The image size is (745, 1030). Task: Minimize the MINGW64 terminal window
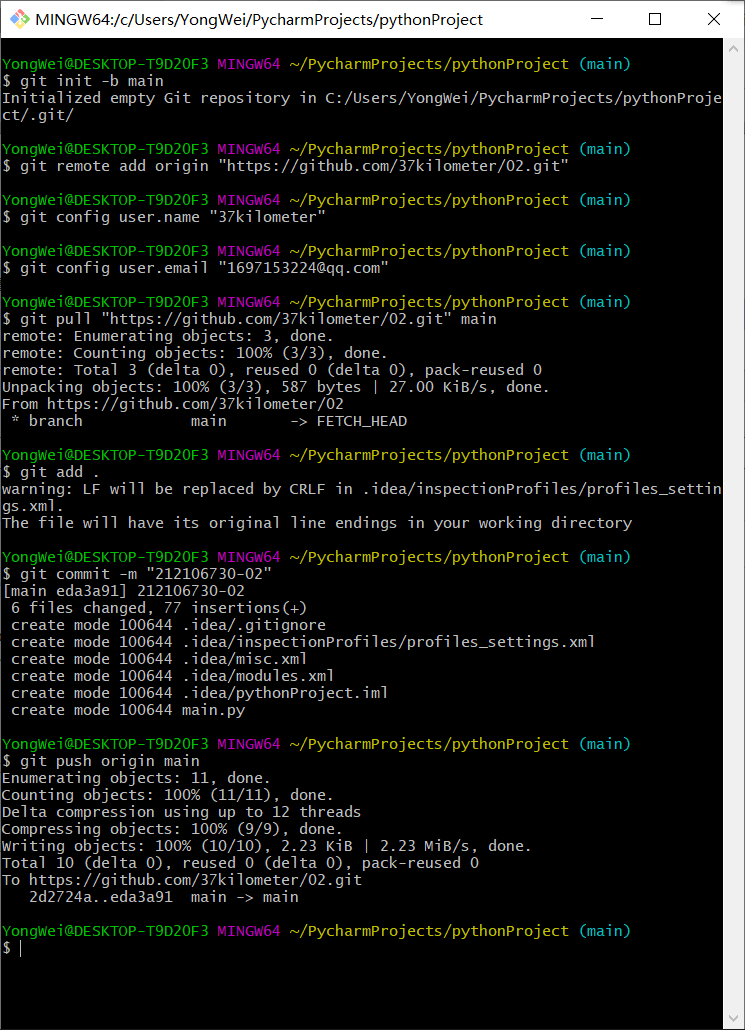597,19
